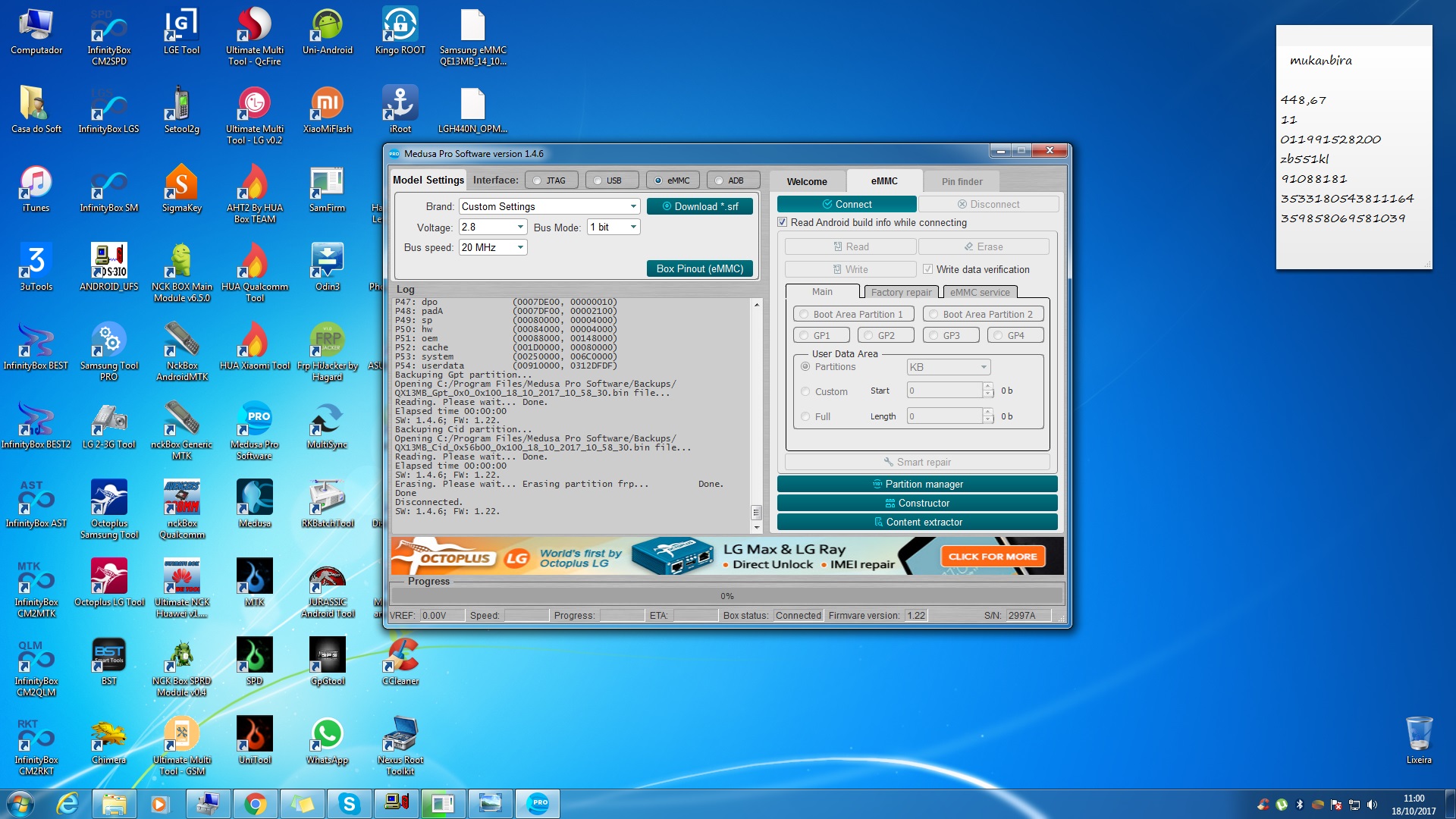Open the Main sub-tab
1456x819 pixels.
click(822, 292)
